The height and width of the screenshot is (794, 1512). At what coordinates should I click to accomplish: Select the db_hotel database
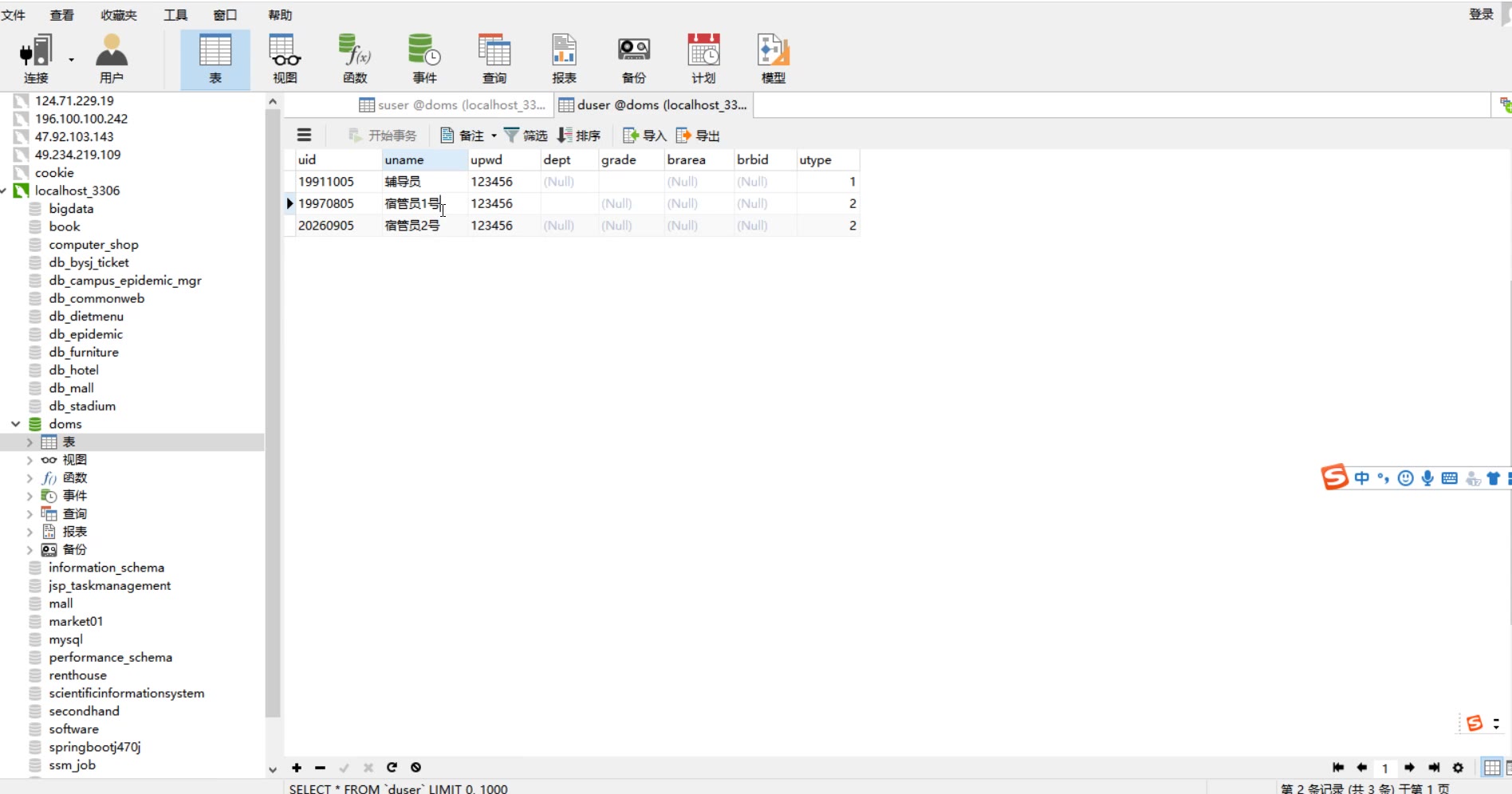73,371
